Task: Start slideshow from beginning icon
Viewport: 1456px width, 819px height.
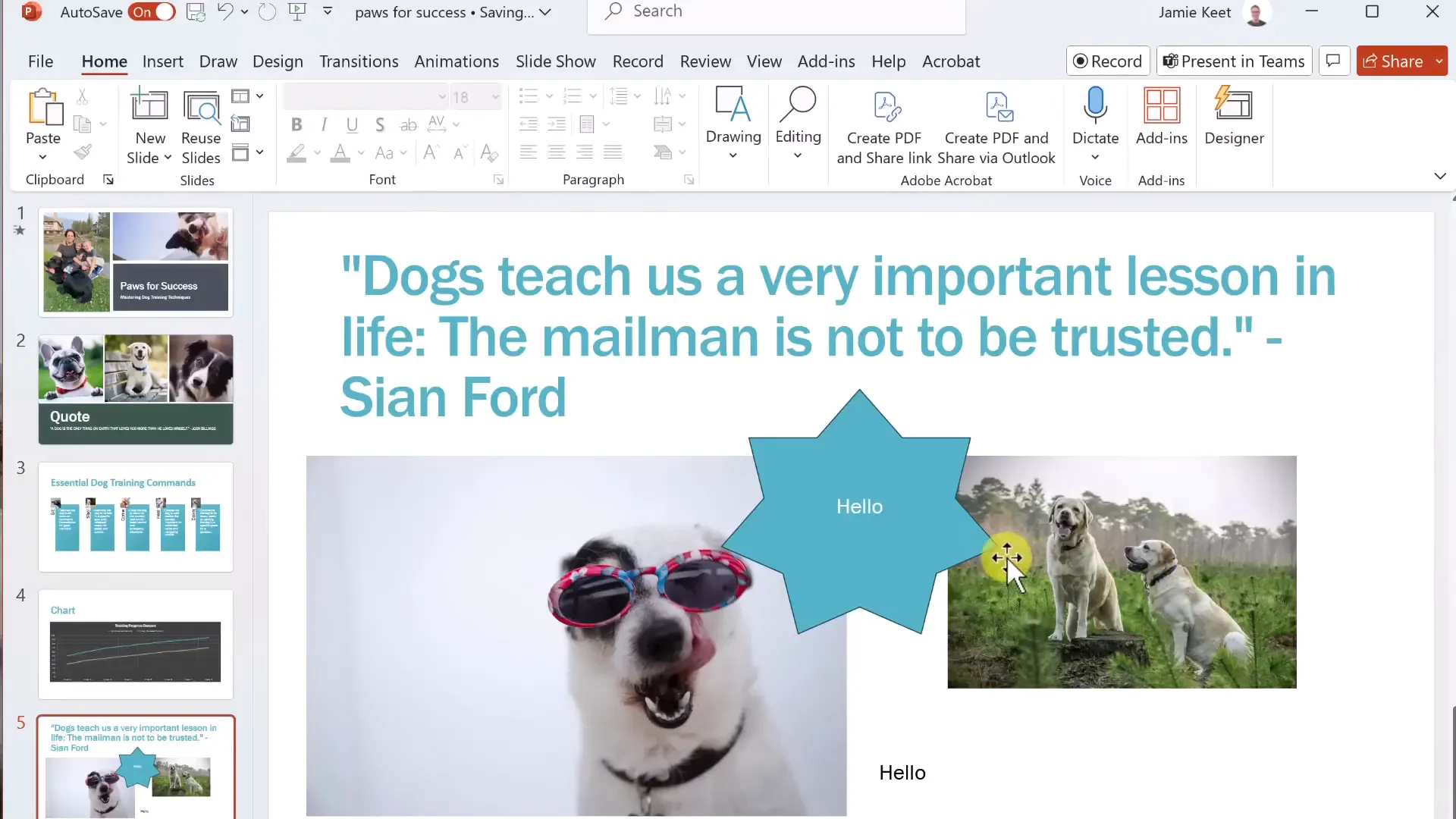Action: click(x=297, y=12)
